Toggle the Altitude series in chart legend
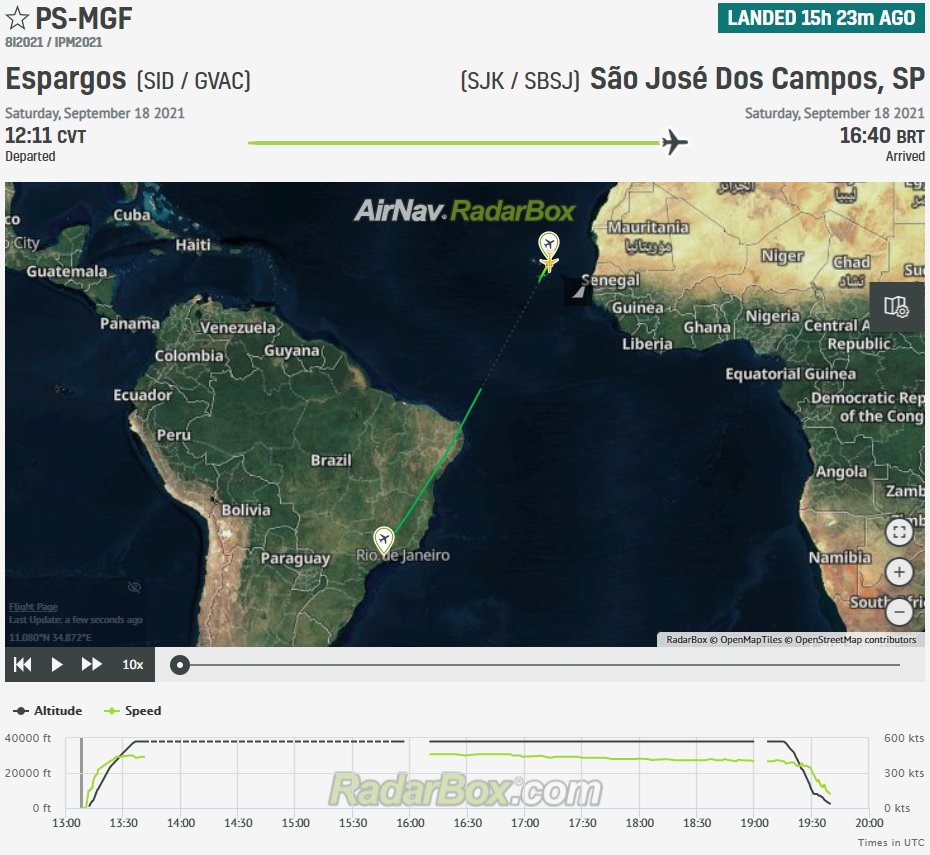Screen dimensions: 930x855 coord(47,711)
